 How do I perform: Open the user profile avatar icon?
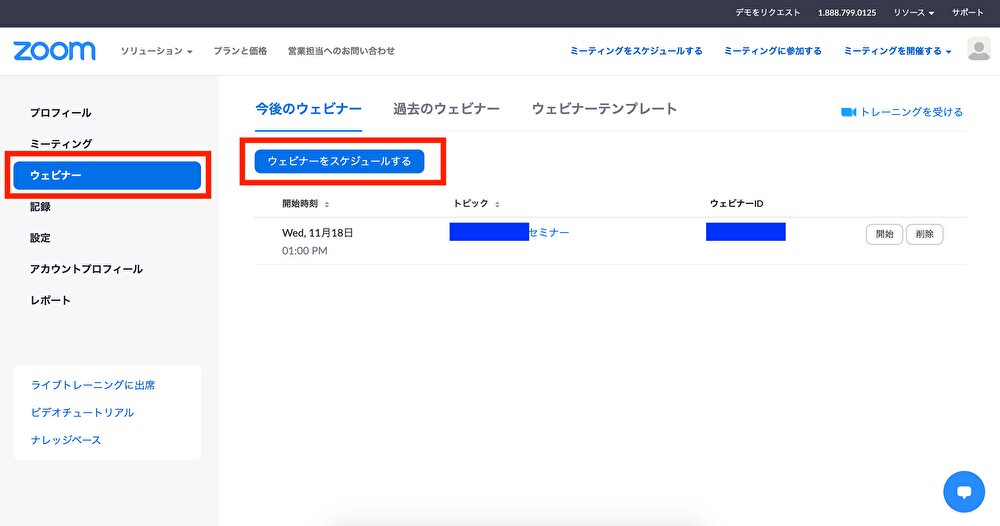pos(979,49)
